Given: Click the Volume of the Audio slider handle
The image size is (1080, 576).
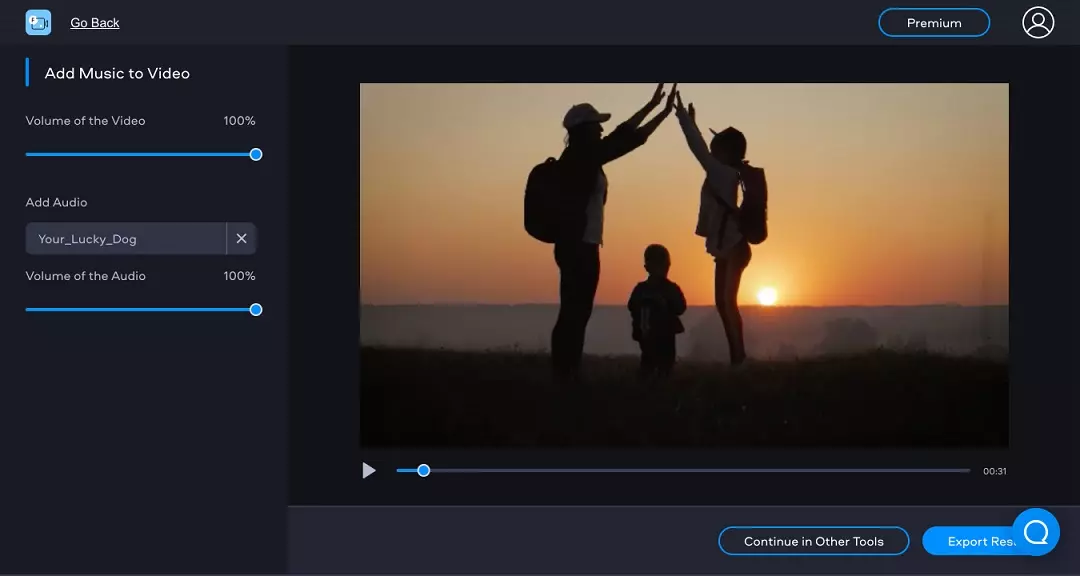Looking at the screenshot, I should pyautogui.click(x=256, y=310).
